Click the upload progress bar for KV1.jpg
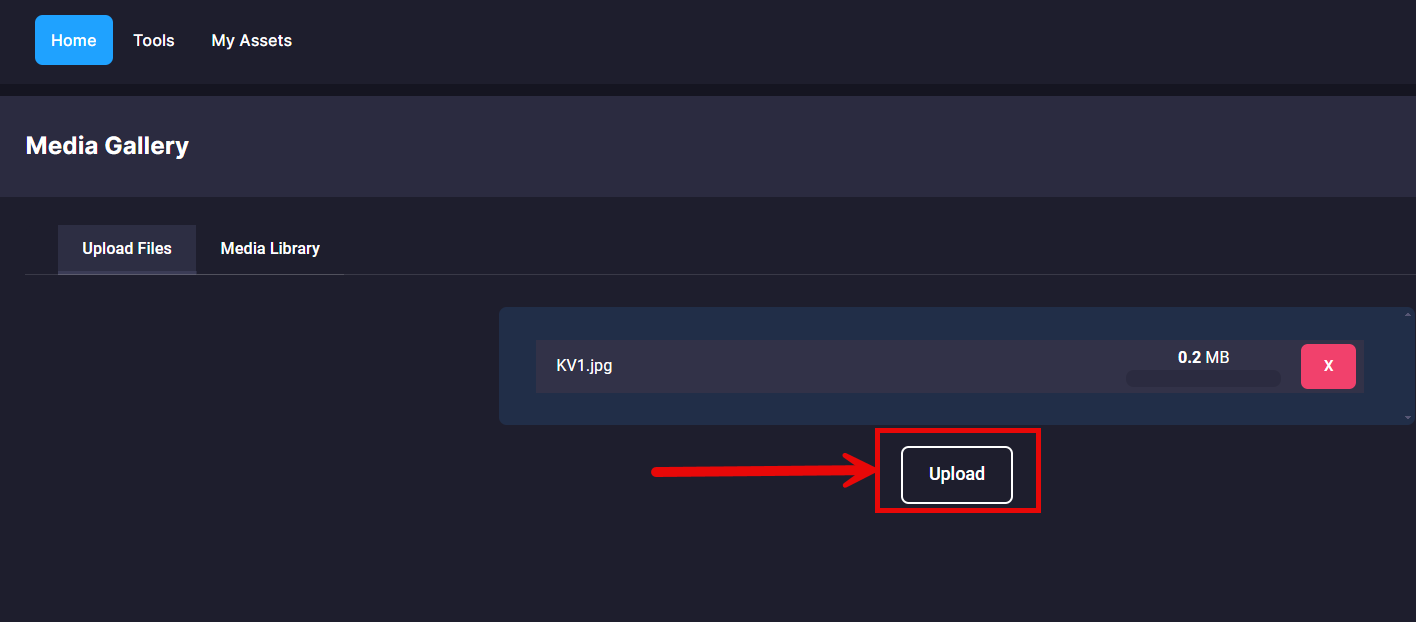 [1203, 378]
